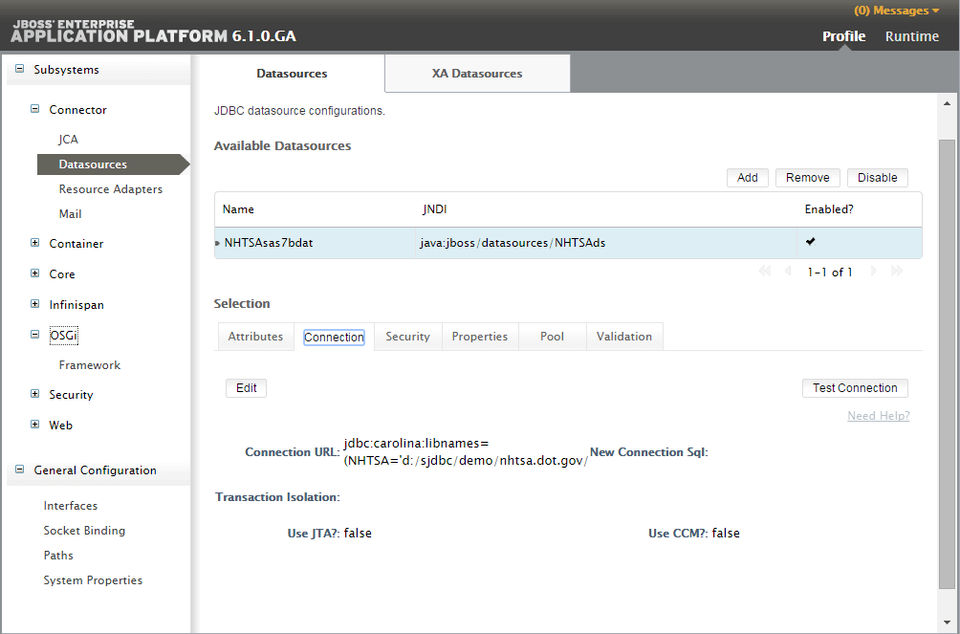Click the Edit button
The height and width of the screenshot is (634, 960).
pos(246,388)
